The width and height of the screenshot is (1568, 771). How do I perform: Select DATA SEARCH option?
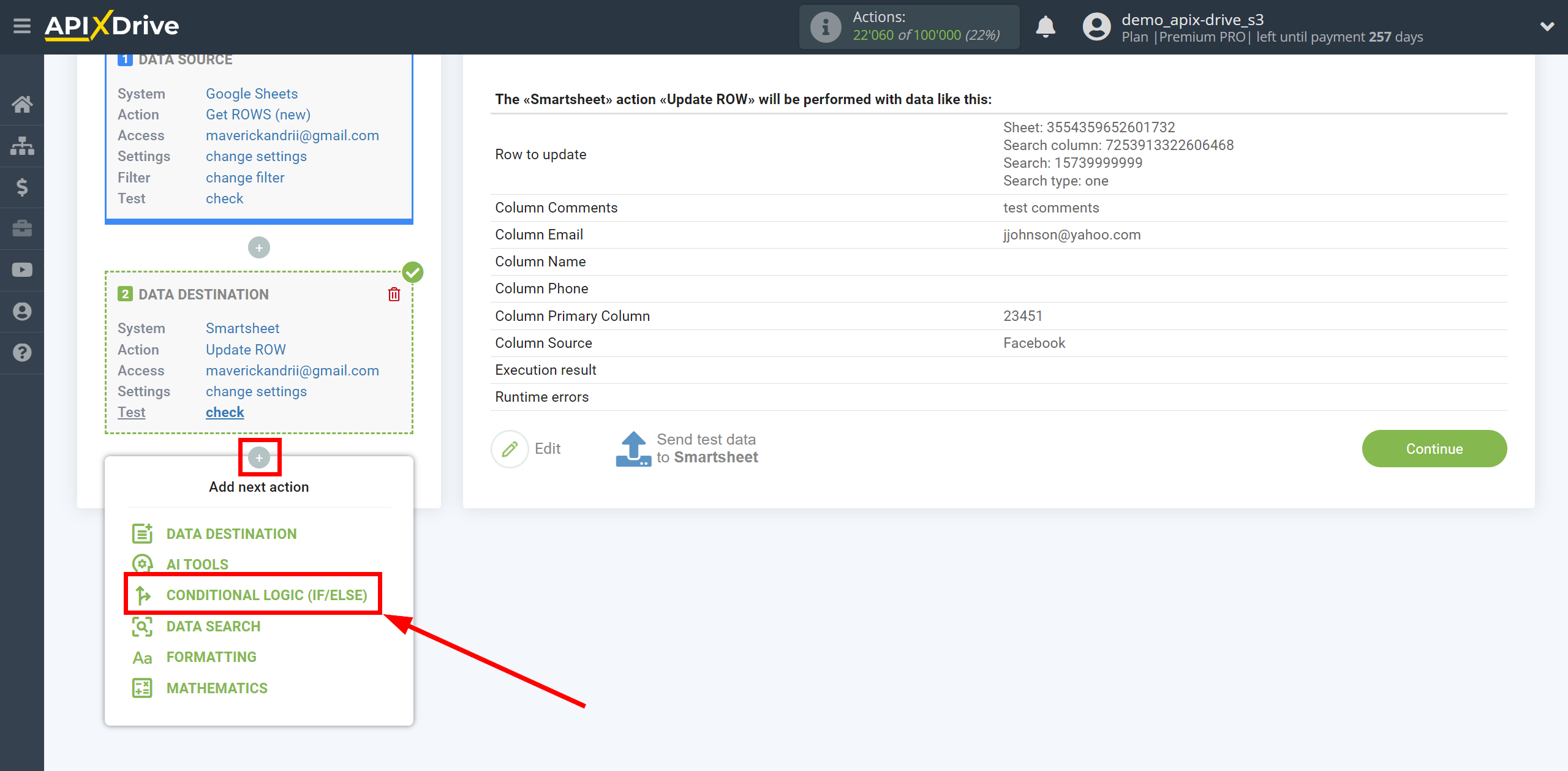(x=213, y=626)
